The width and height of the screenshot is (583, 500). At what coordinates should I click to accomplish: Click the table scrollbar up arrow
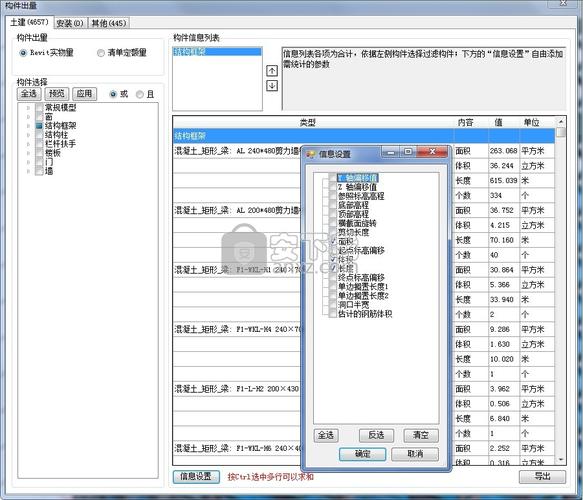click(x=561, y=122)
